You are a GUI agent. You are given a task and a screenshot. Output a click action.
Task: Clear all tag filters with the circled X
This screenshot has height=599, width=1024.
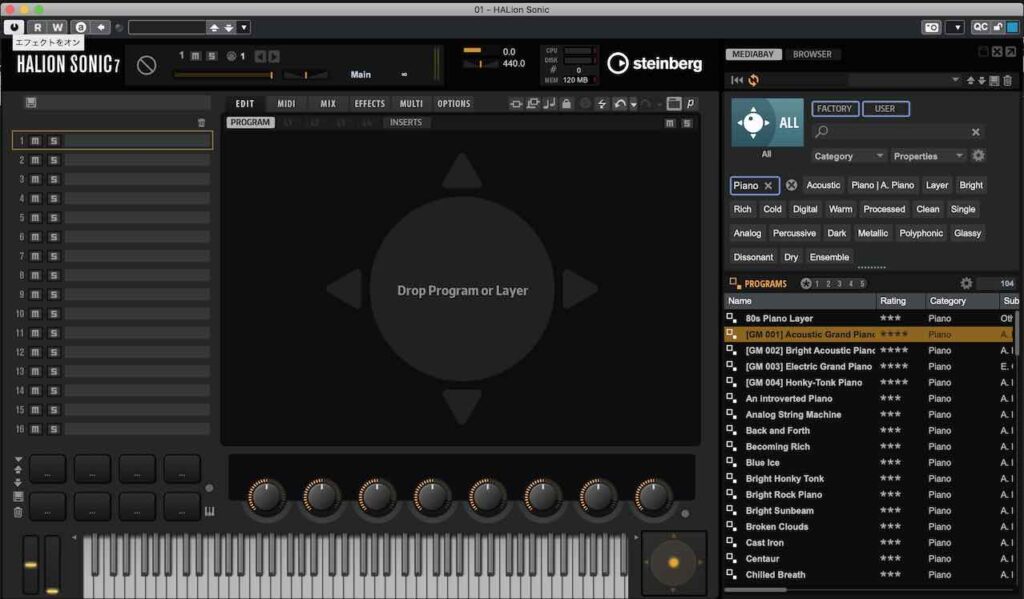[x=791, y=185]
